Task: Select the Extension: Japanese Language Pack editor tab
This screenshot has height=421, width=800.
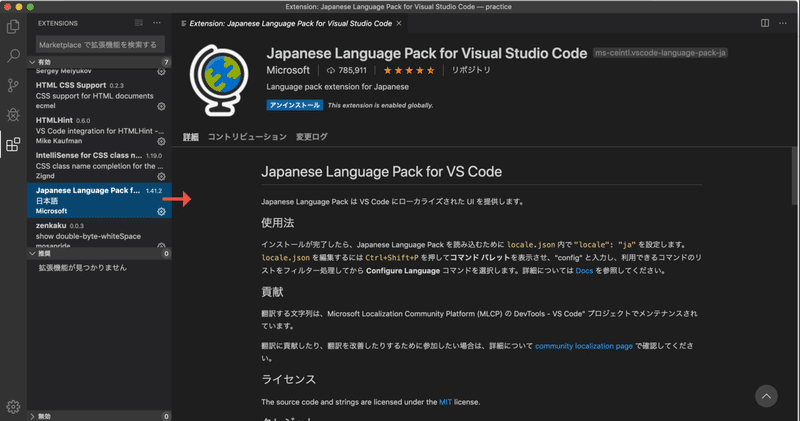Action: 290,23
